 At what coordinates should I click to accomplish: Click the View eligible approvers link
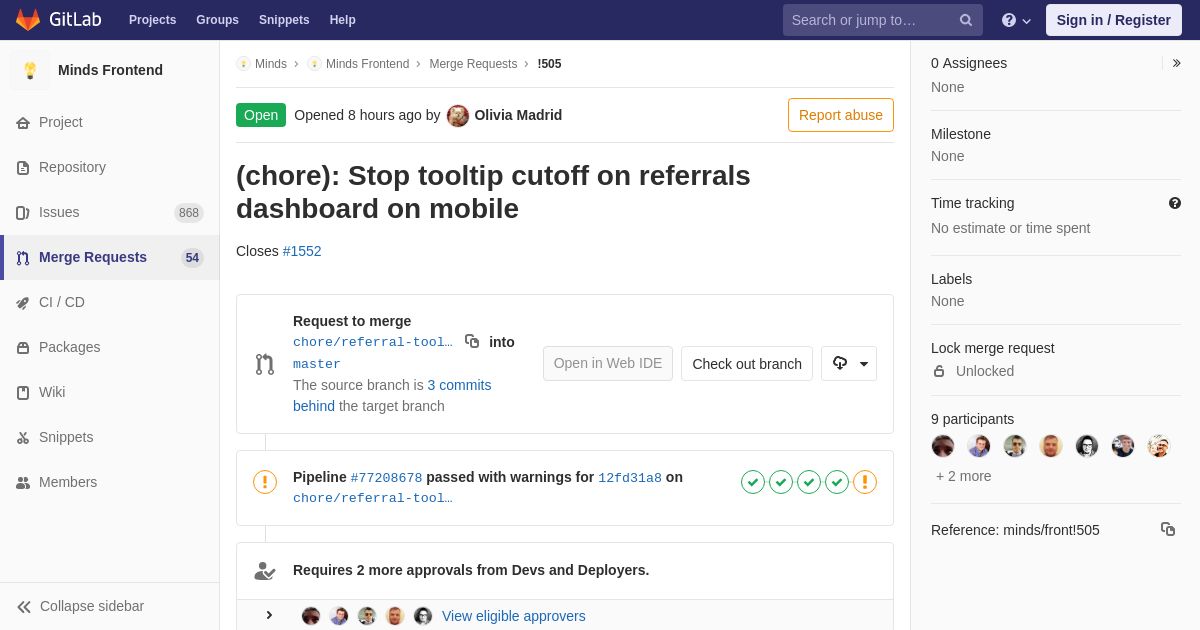(x=514, y=616)
